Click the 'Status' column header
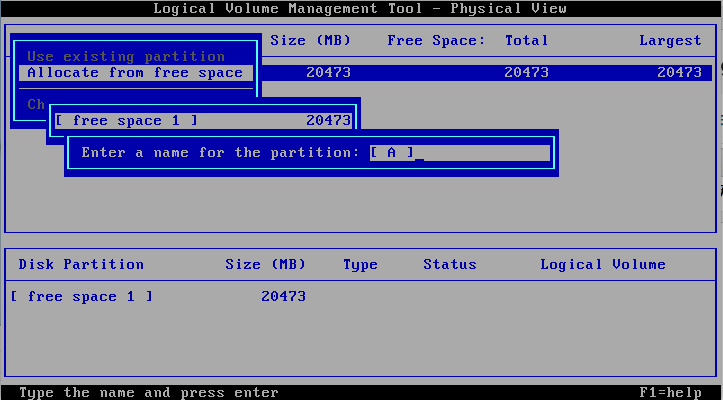This screenshot has height=400, width=723. (x=449, y=265)
